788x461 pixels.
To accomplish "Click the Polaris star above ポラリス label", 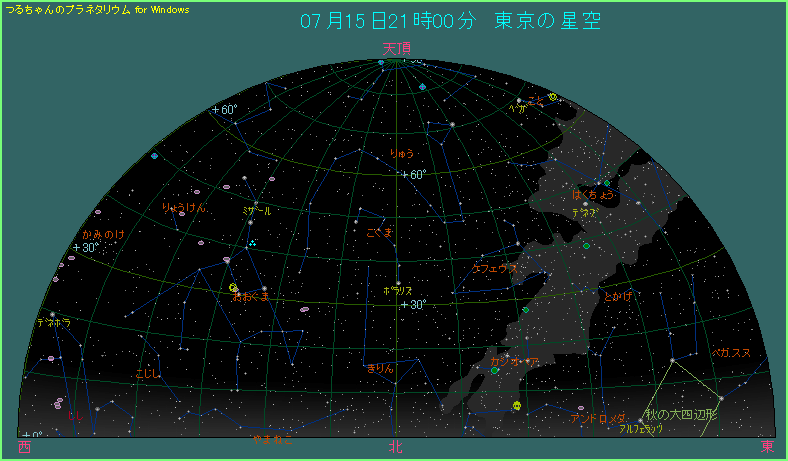I will coord(398,282).
